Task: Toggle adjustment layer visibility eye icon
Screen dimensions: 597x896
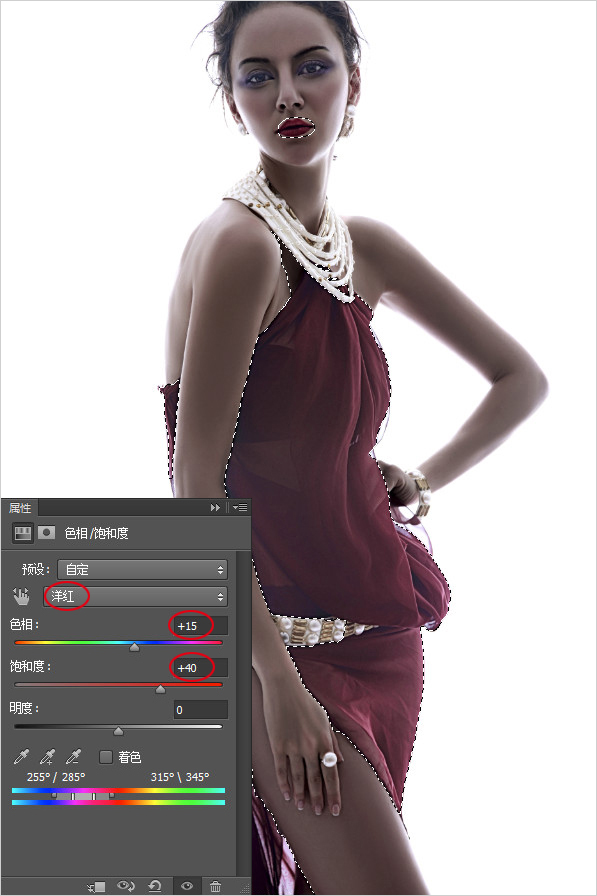Action: click(x=186, y=886)
